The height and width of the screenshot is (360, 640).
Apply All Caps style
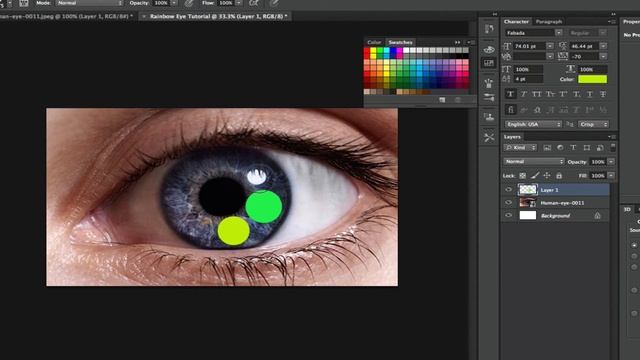coord(537,94)
